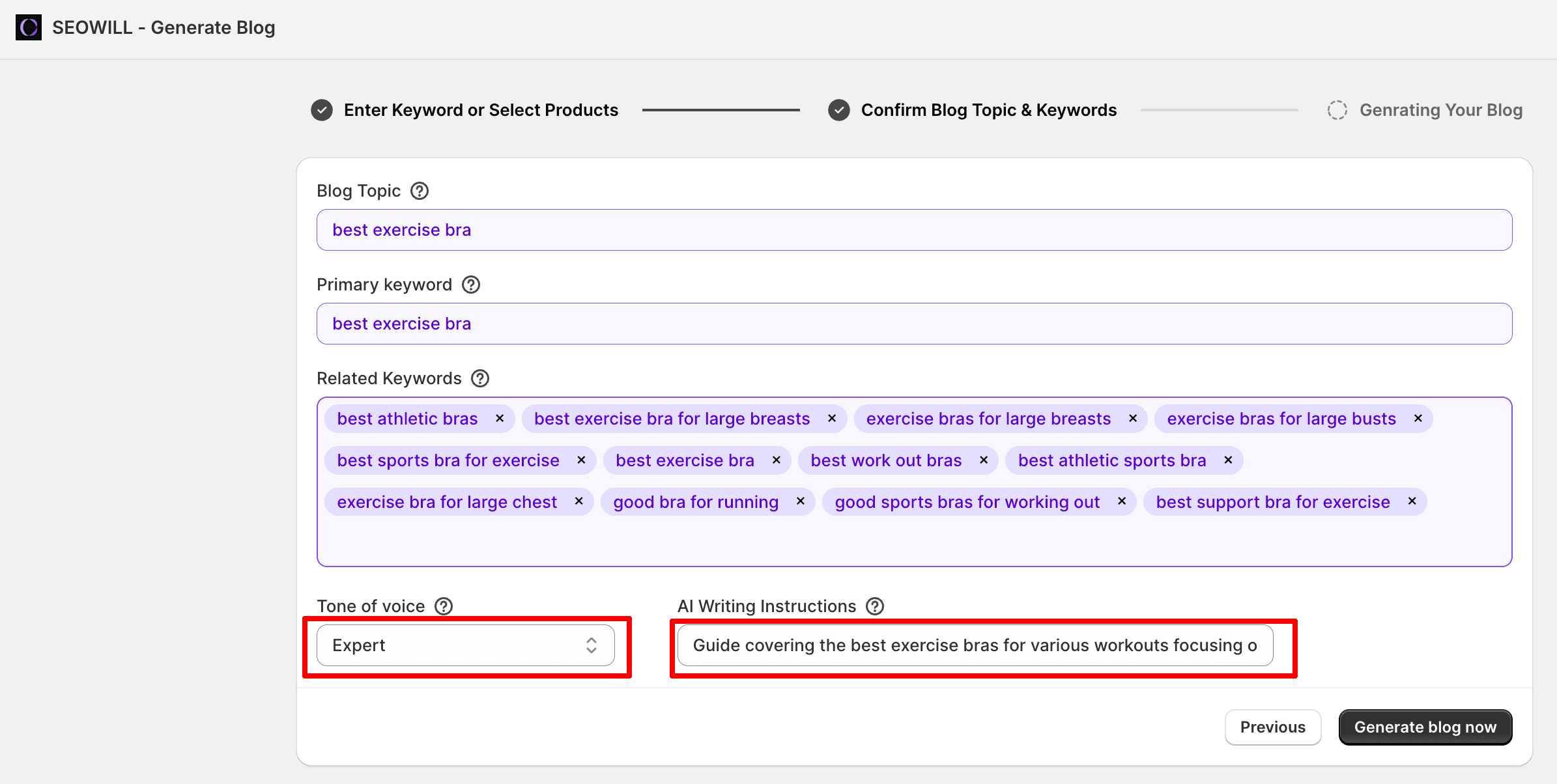
Task: Remove the 'exercise bras for large busts' chip
Action: point(1418,418)
